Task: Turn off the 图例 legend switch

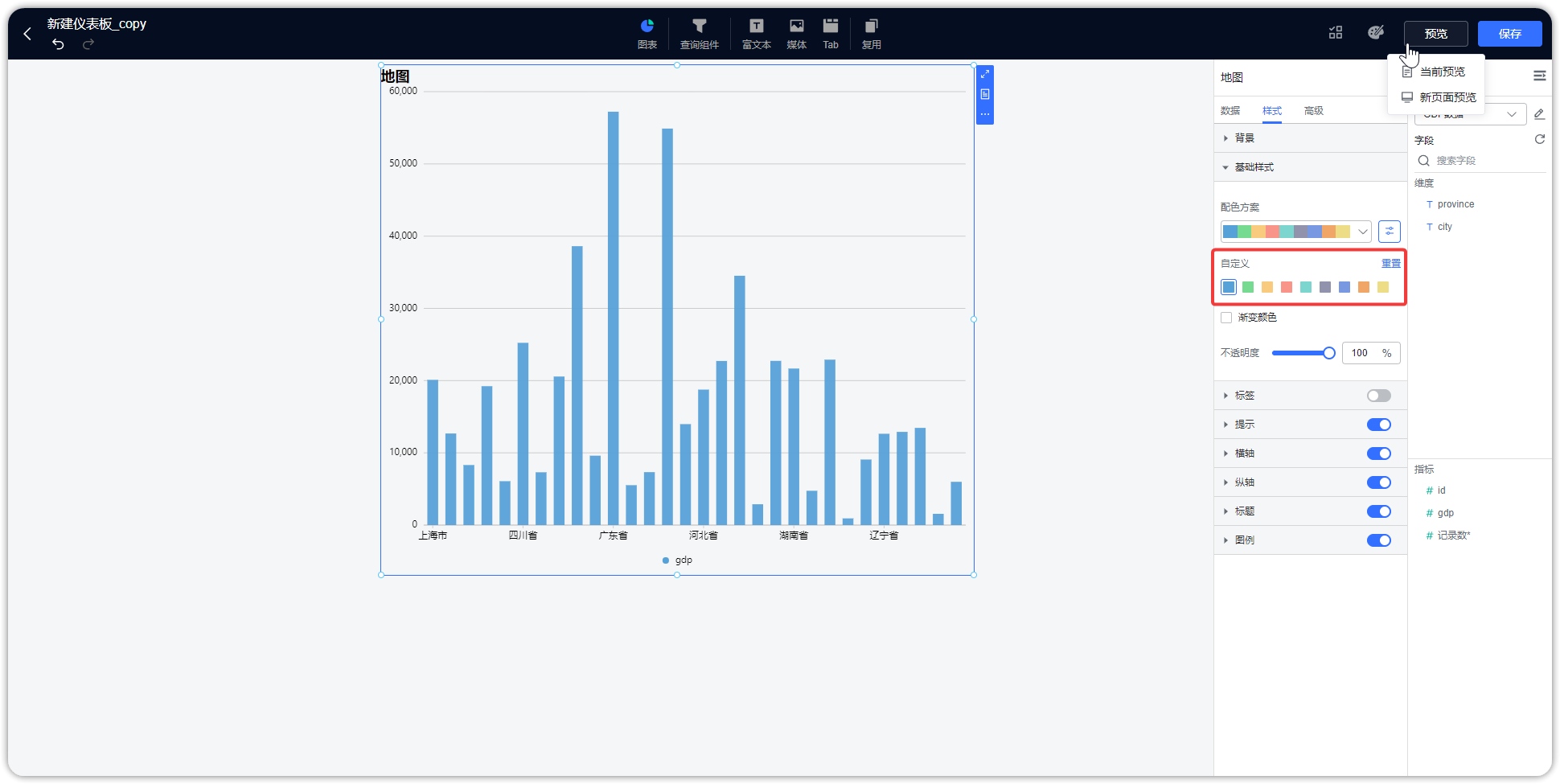Action: click(1379, 540)
